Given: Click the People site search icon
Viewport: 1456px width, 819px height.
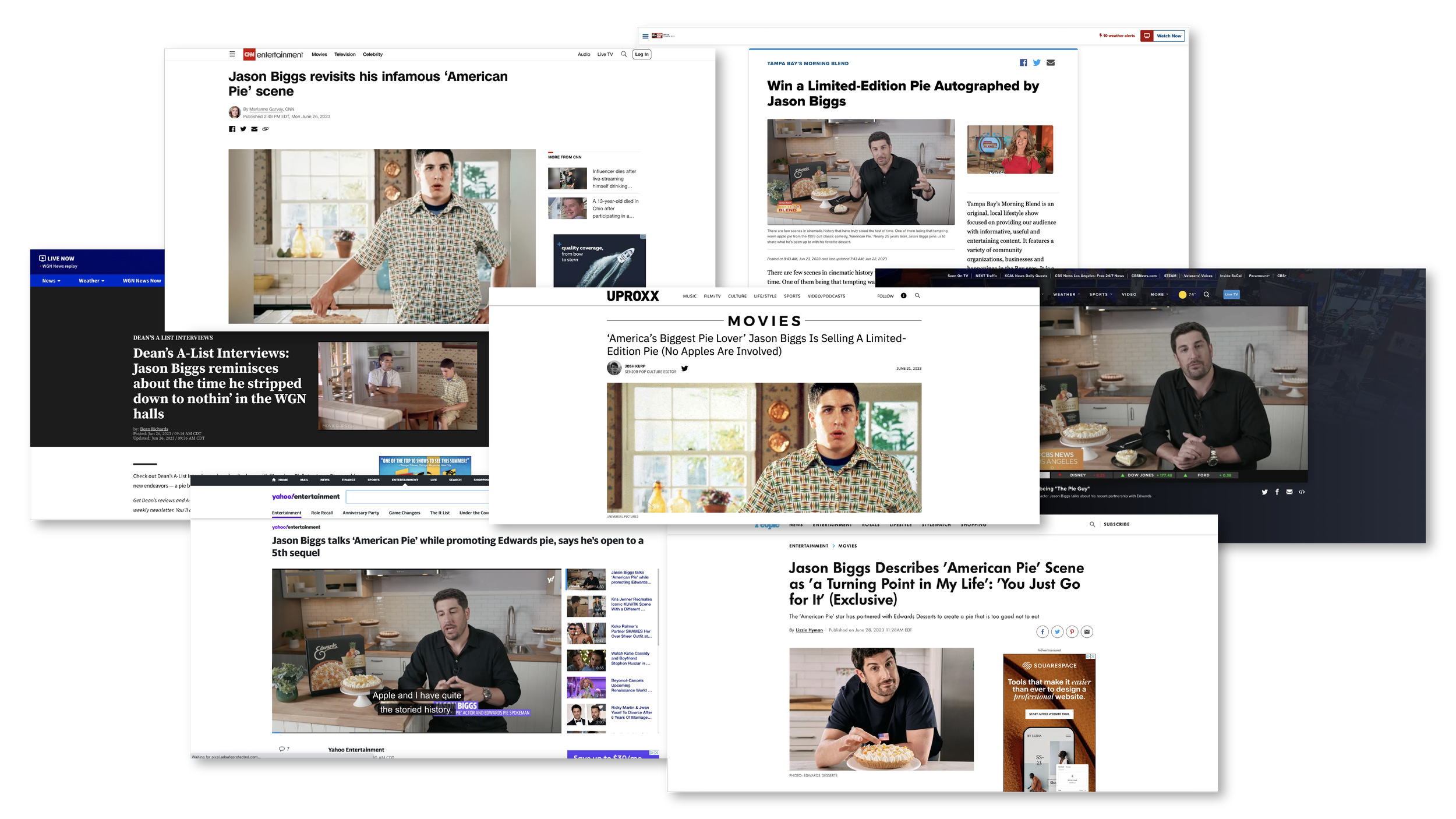Looking at the screenshot, I should point(1092,524).
